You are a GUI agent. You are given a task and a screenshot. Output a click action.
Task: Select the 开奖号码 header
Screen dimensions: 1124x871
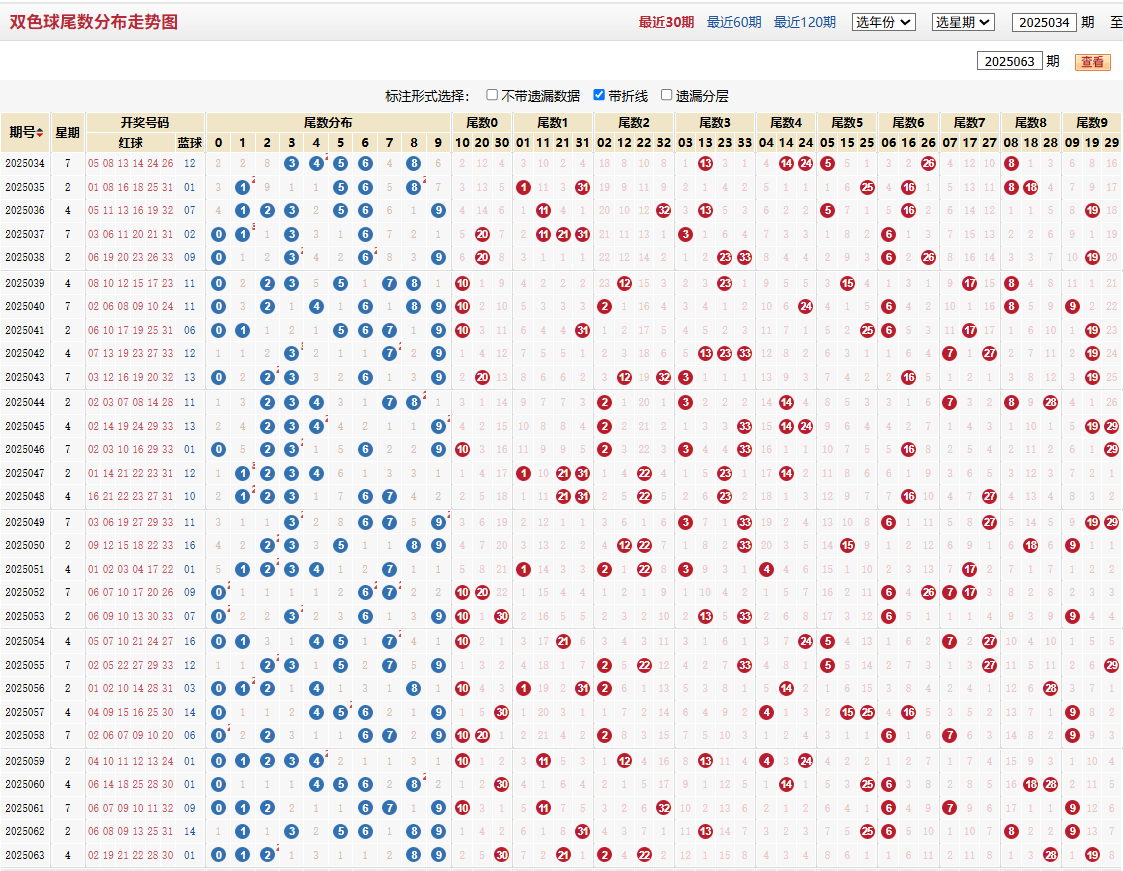(145, 123)
